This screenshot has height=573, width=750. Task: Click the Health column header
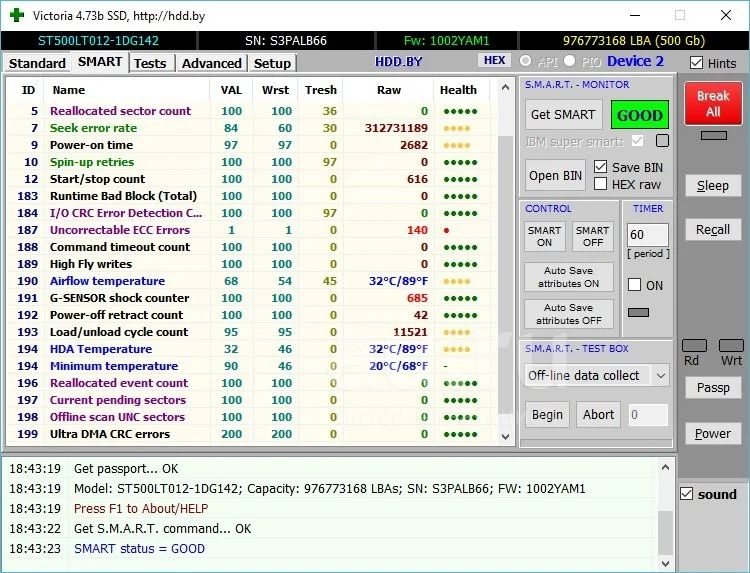point(458,90)
